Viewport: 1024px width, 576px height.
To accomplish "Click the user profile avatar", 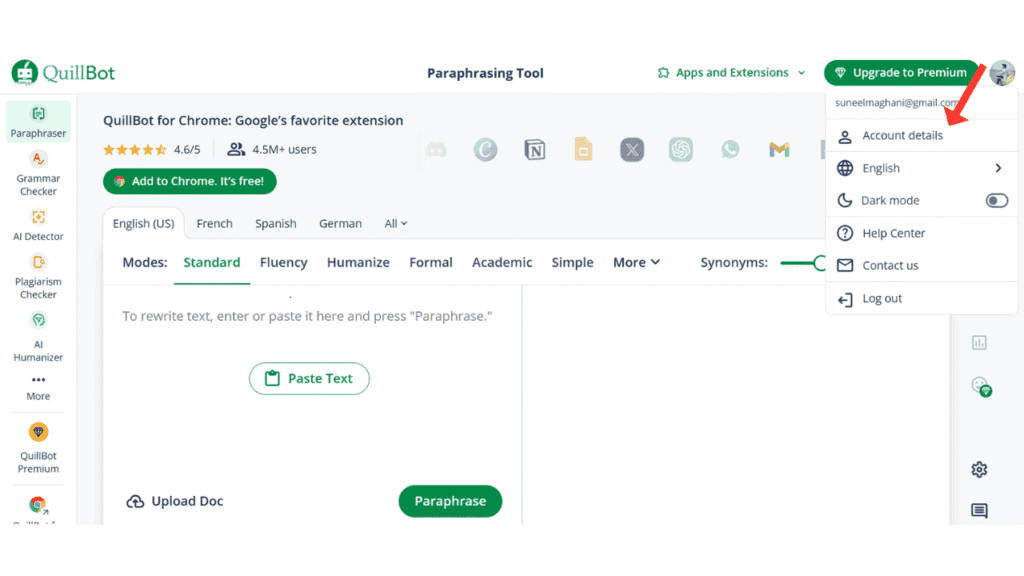I will click(x=1001, y=73).
